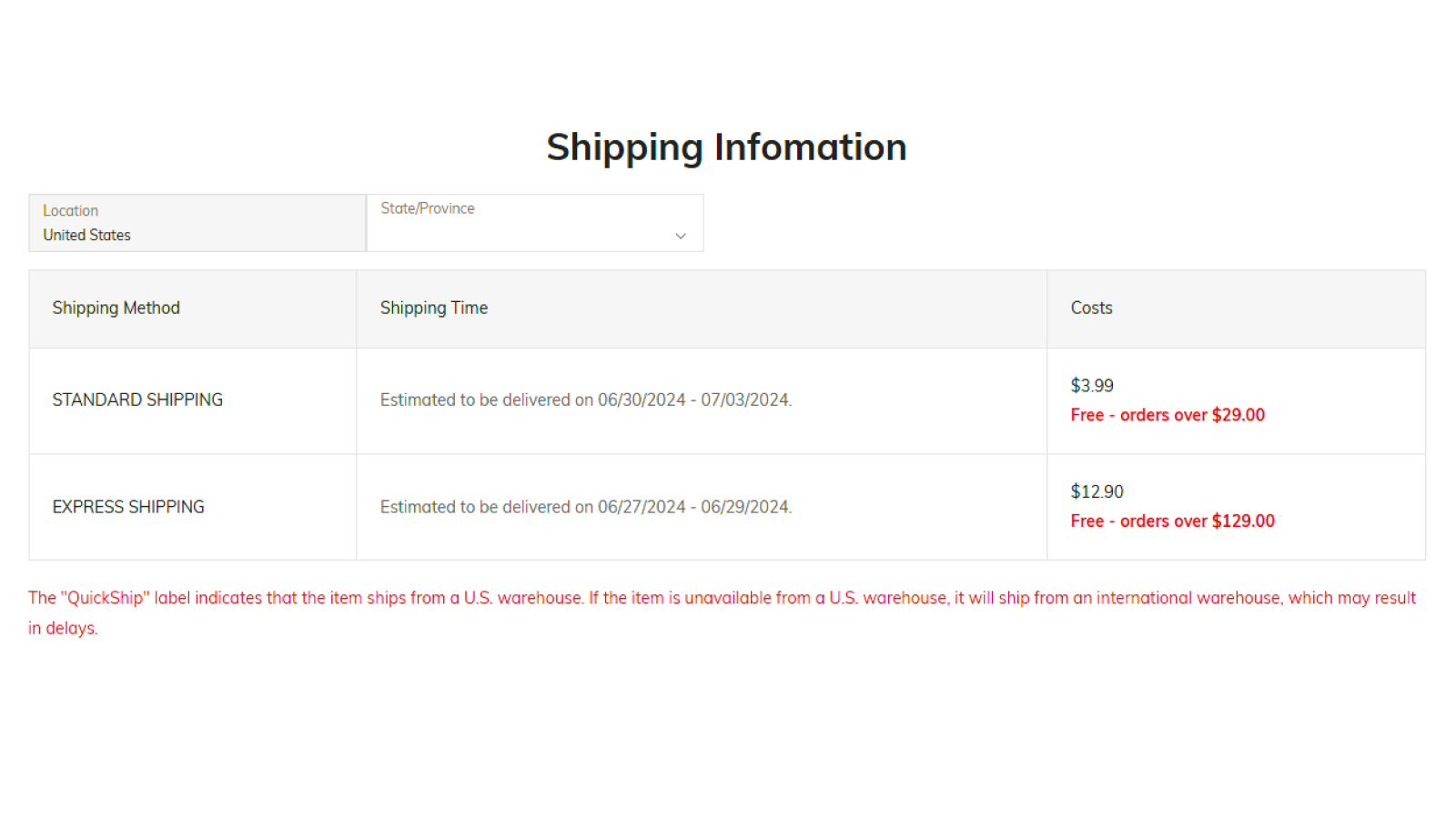The height and width of the screenshot is (819, 1456).
Task: Click the Shipping Infomation page heading
Action: 726,147
